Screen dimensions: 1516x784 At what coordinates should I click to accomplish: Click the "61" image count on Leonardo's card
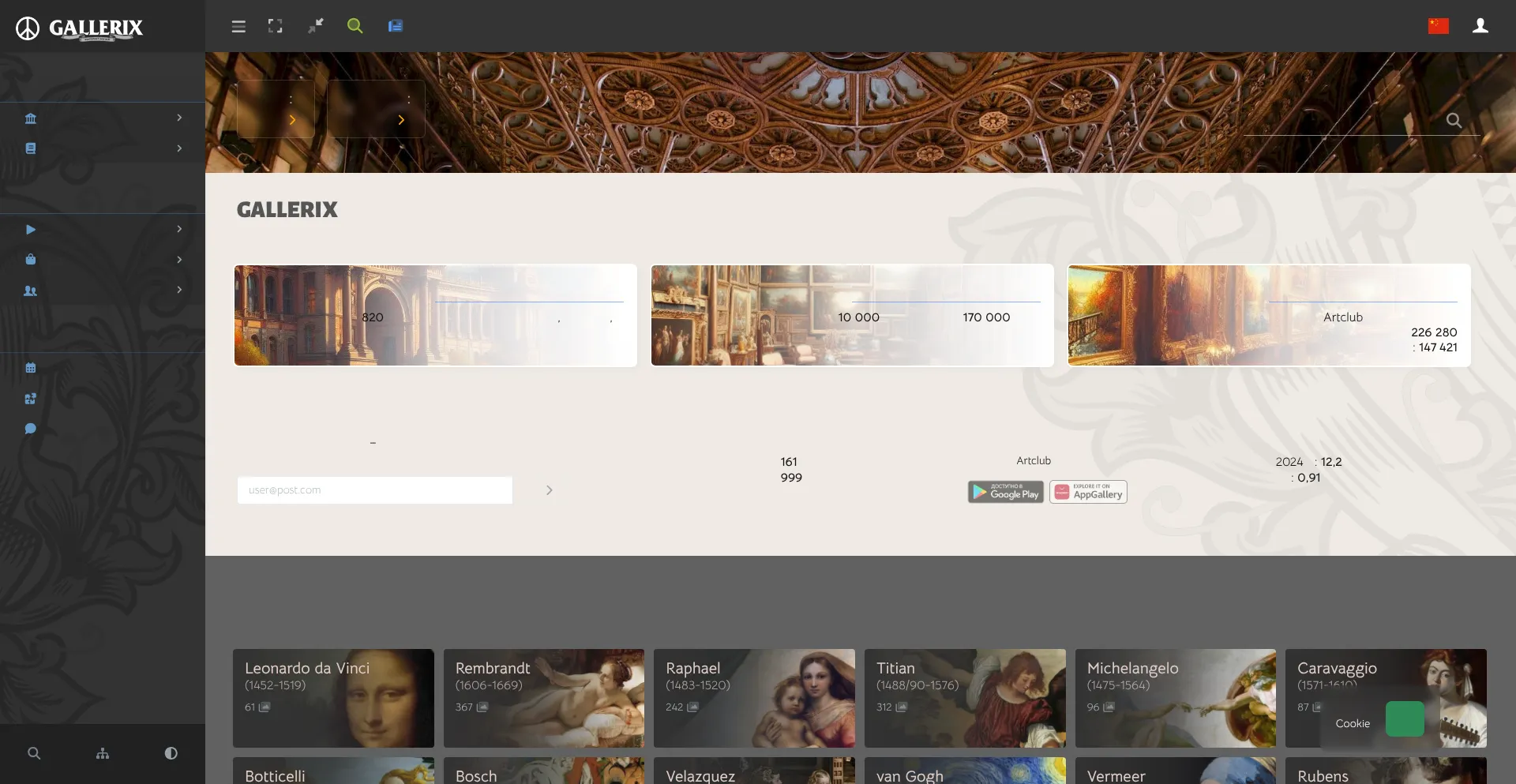pos(250,707)
